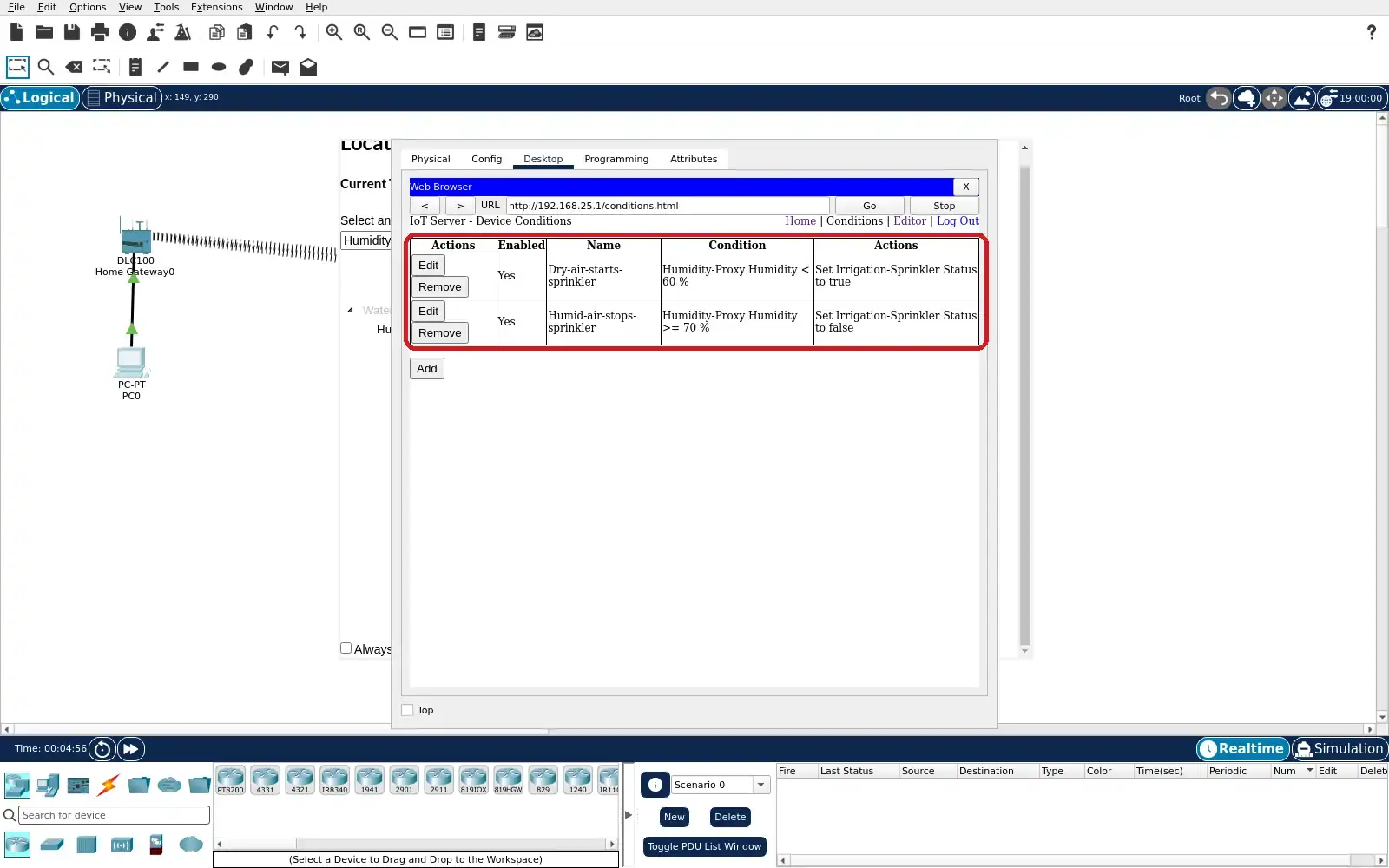This screenshot has width=1389, height=868.
Task: Click the URL address input field
Action: (668, 206)
